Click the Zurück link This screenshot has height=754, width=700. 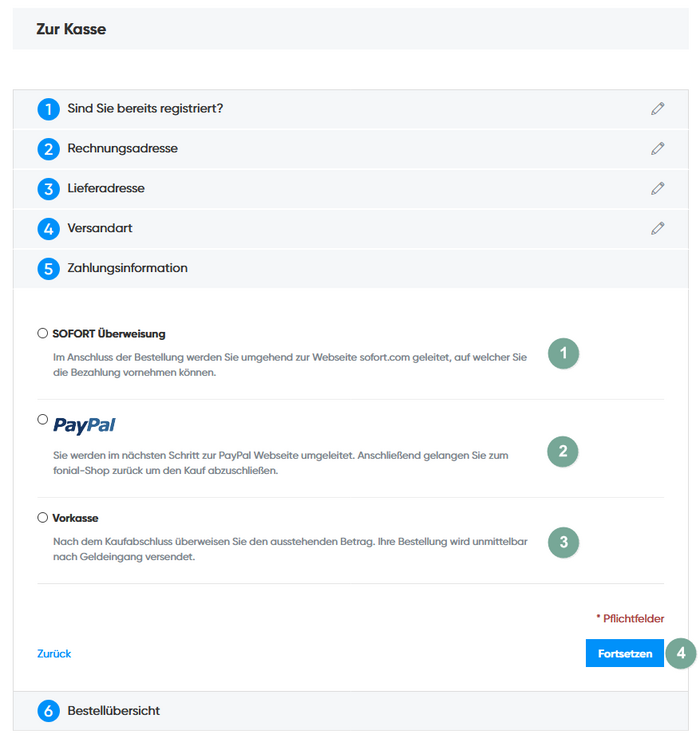pyautogui.click(x=54, y=654)
